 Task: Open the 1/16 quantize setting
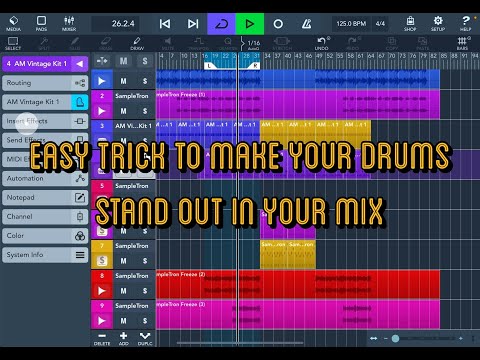pos(253,44)
